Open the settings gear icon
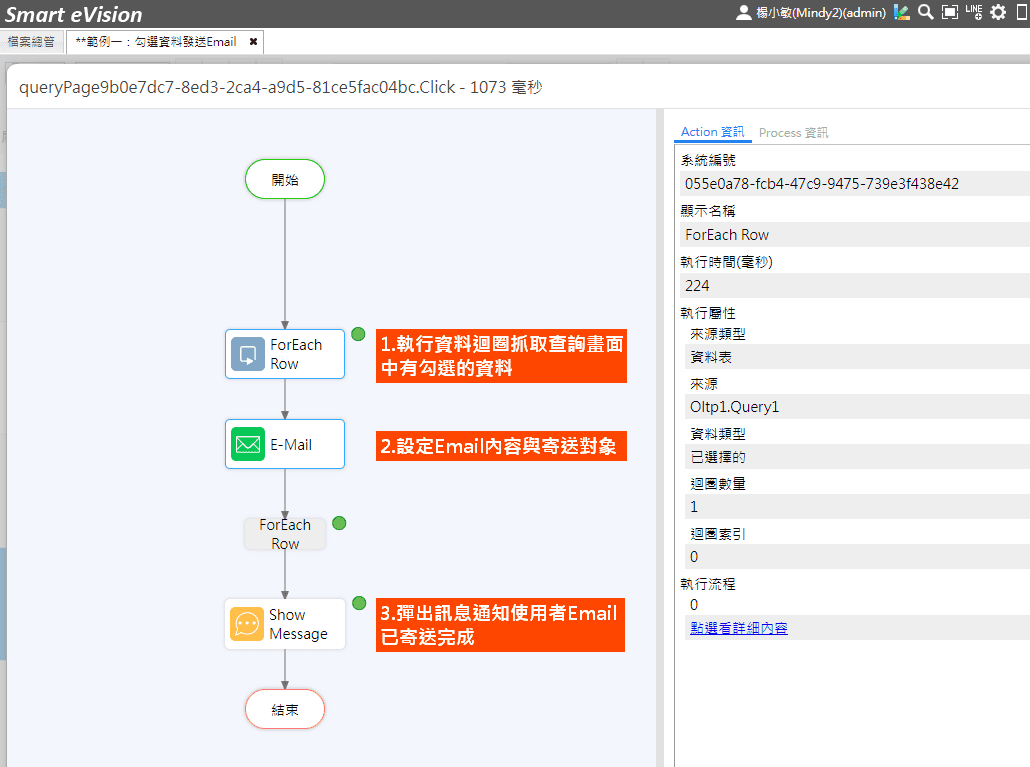 coord(998,12)
